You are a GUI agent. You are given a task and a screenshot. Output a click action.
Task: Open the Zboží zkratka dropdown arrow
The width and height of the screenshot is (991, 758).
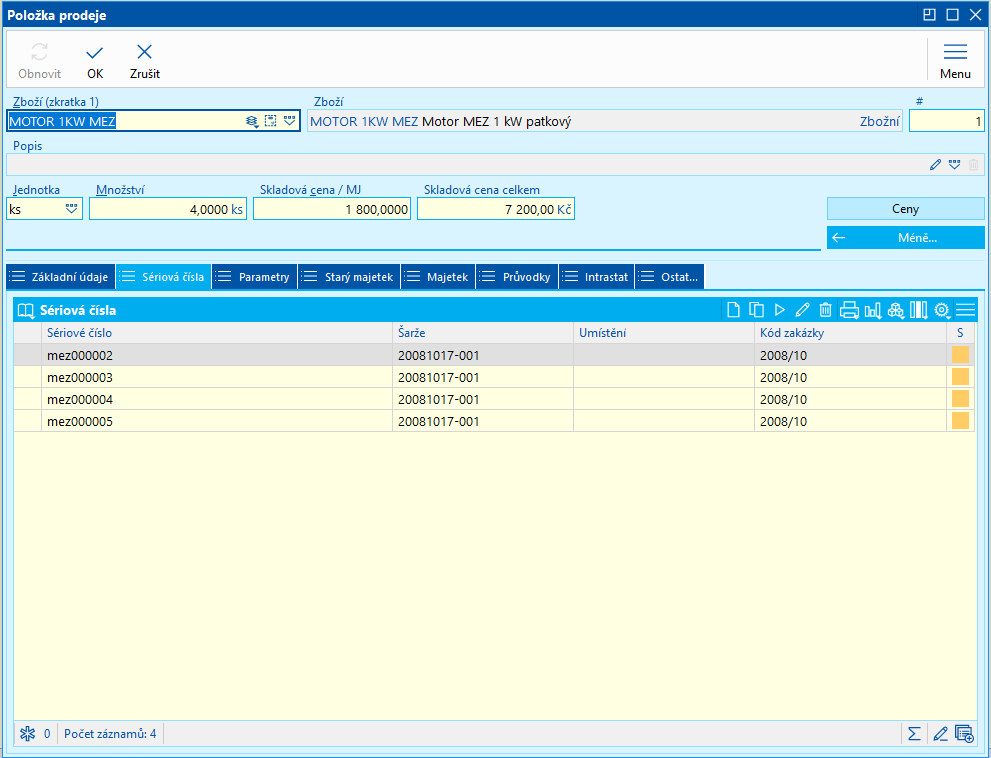pyautogui.click(x=290, y=121)
